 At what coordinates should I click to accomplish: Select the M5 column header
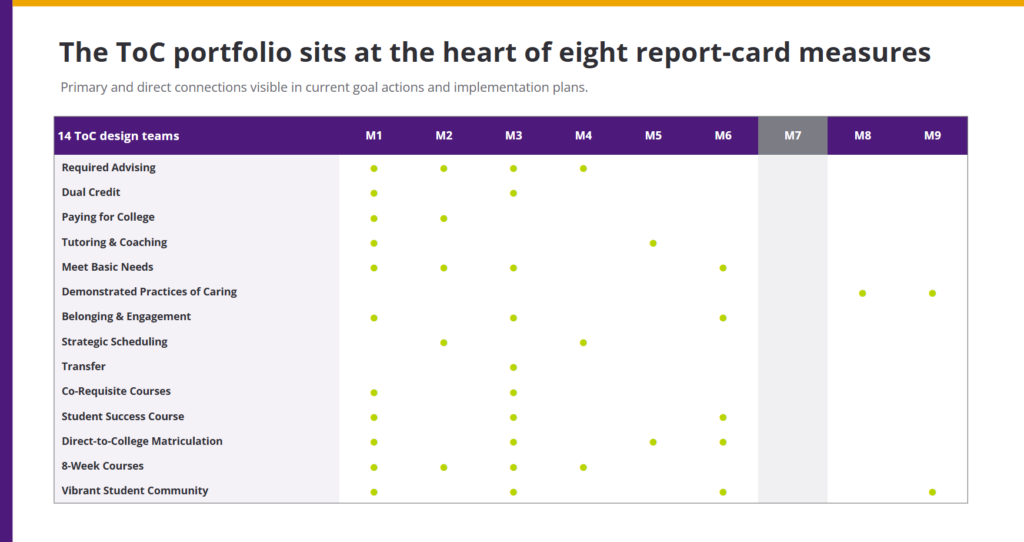[x=653, y=136]
